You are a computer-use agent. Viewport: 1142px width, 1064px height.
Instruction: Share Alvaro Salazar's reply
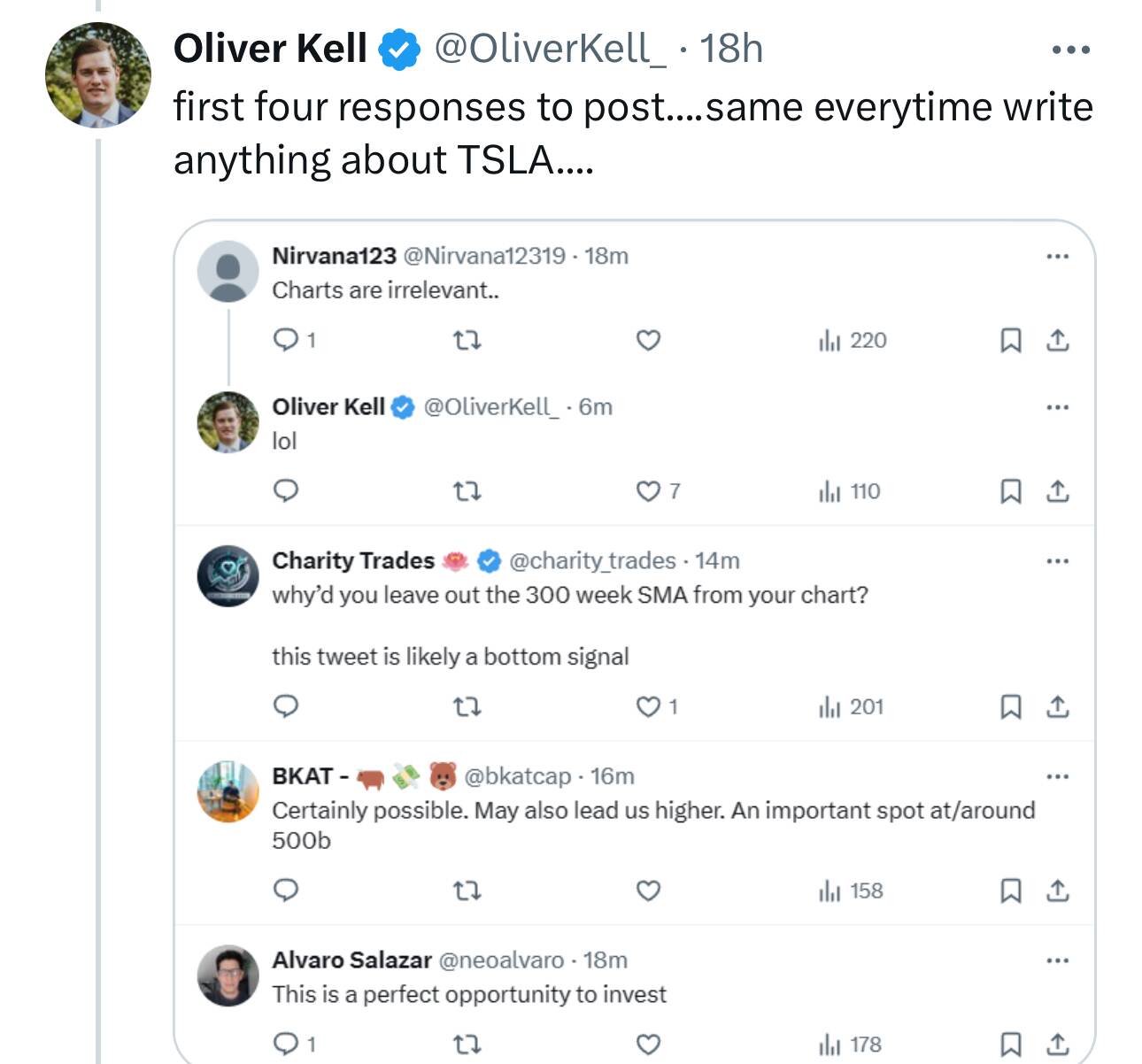tap(1058, 1045)
